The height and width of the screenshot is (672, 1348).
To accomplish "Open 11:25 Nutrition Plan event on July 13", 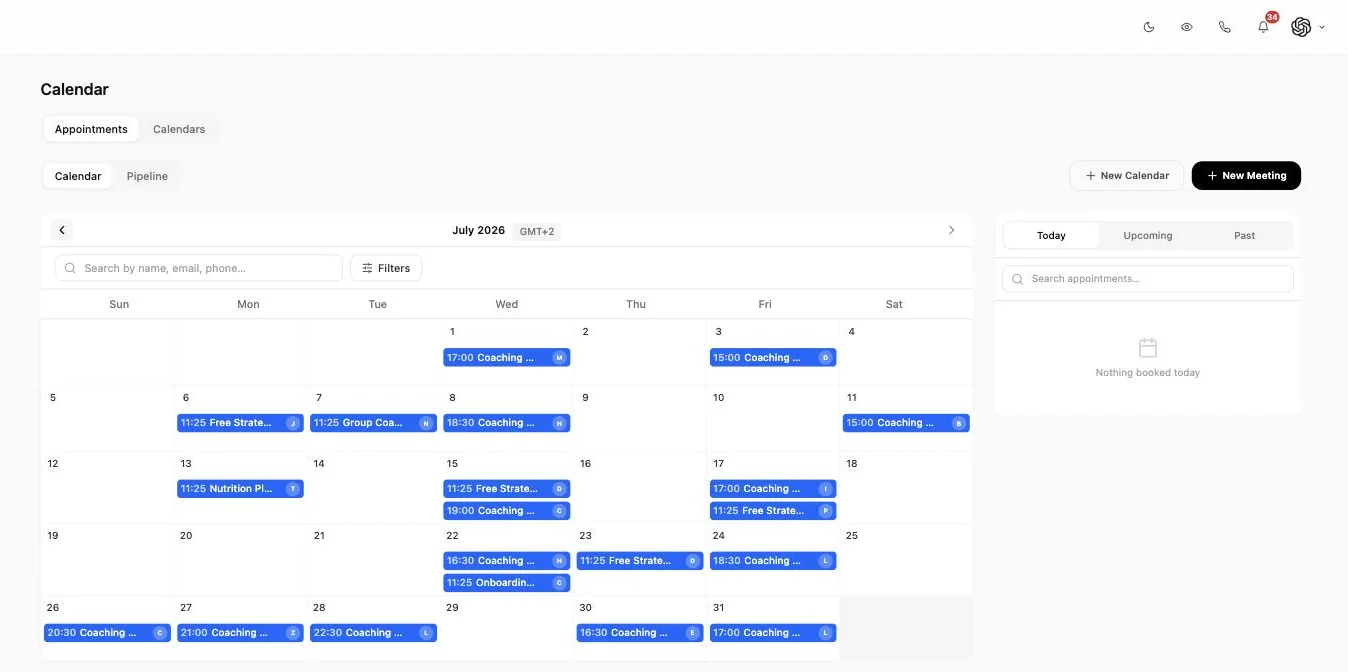I will (240, 489).
